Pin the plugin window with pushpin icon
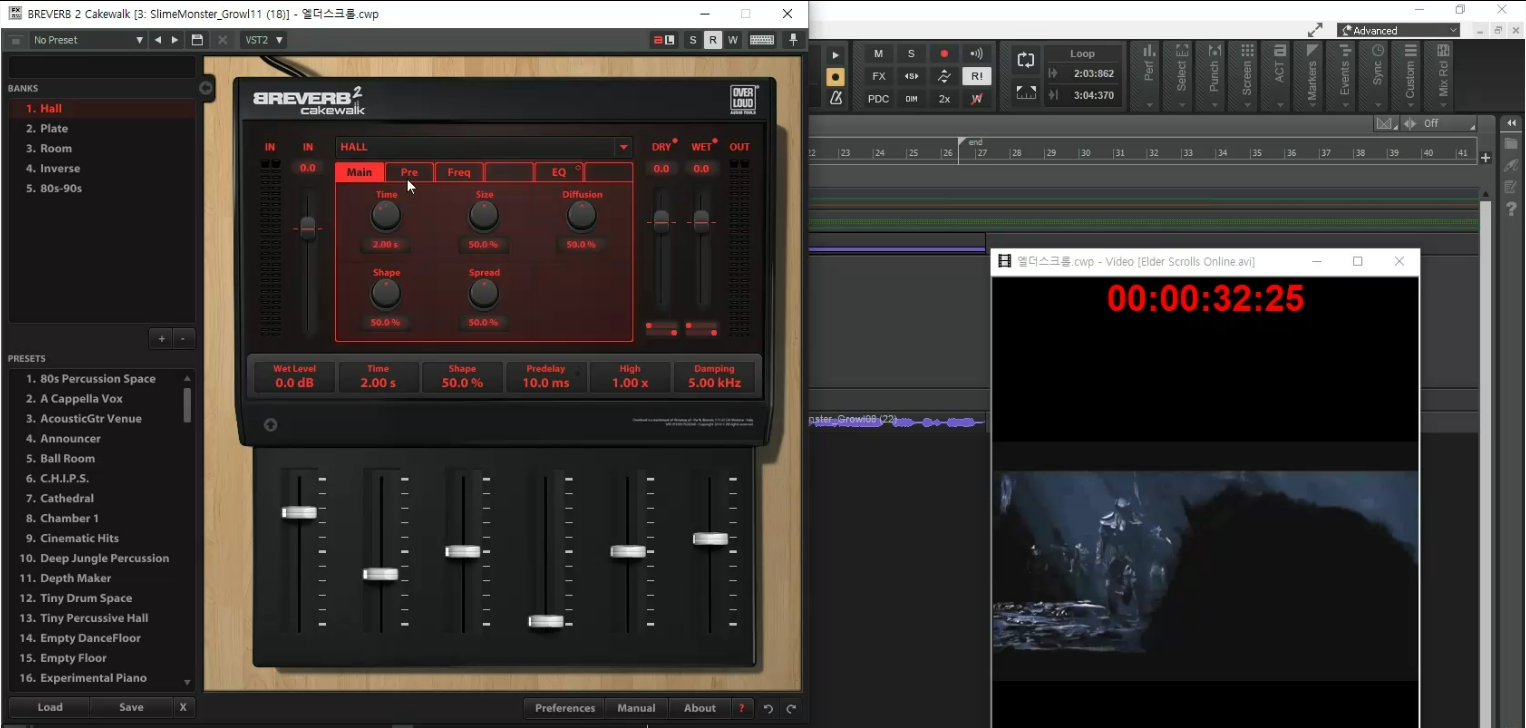The height and width of the screenshot is (728, 1526). point(794,40)
